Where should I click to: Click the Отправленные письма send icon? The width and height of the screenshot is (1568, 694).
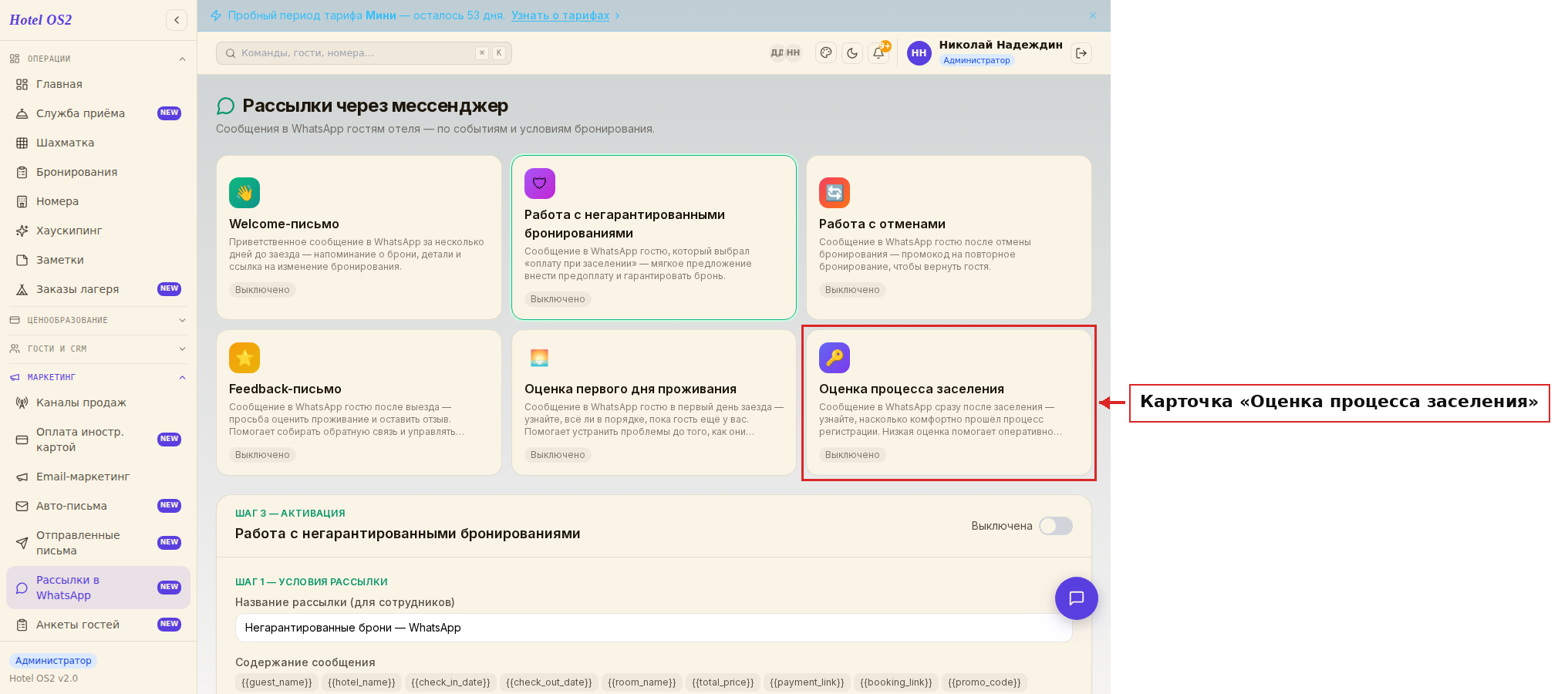pyautogui.click(x=22, y=543)
